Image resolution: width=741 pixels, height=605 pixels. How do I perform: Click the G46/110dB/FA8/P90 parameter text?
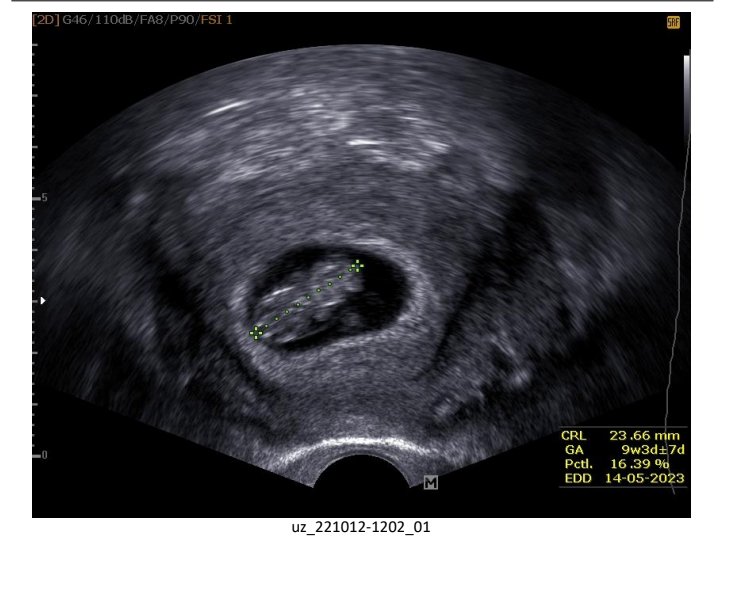coord(111,19)
